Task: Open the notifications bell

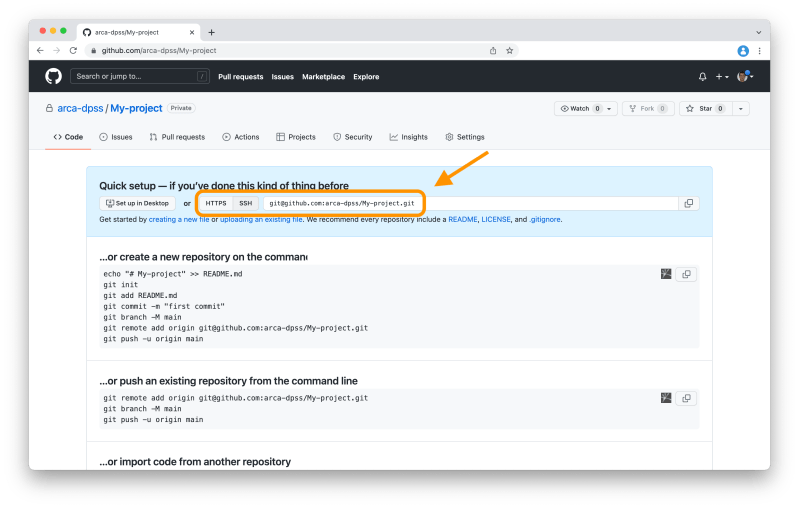Action: point(703,76)
